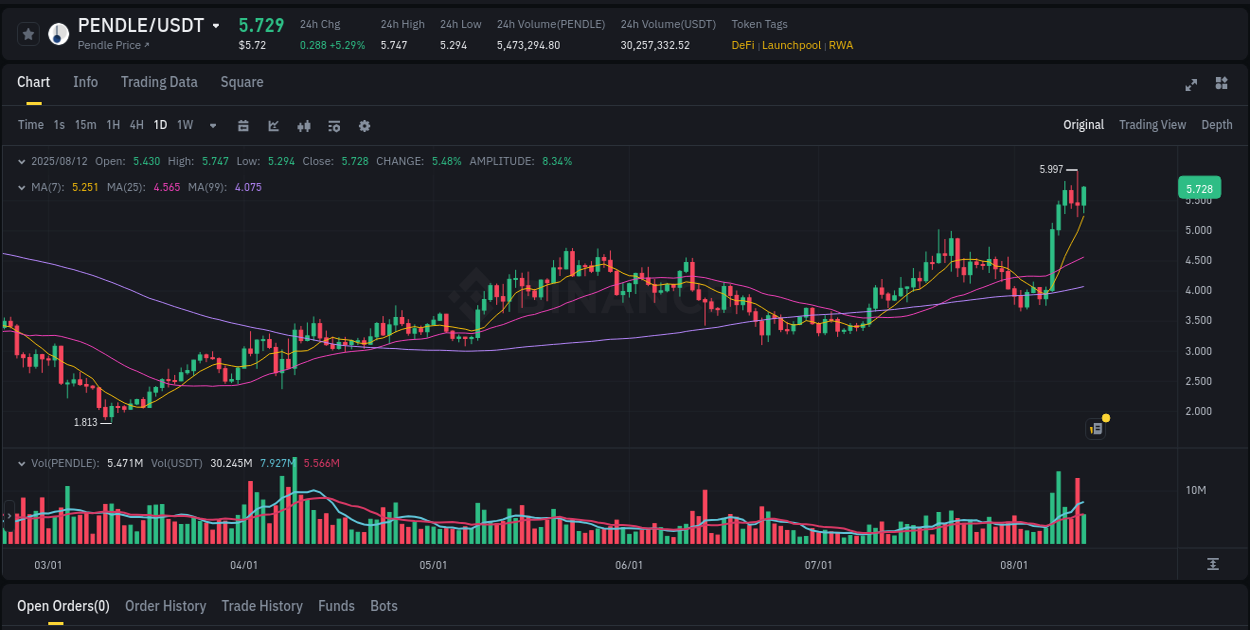Open the chart style line icon
Viewport: 1250px width, 630px height.
tap(273, 126)
